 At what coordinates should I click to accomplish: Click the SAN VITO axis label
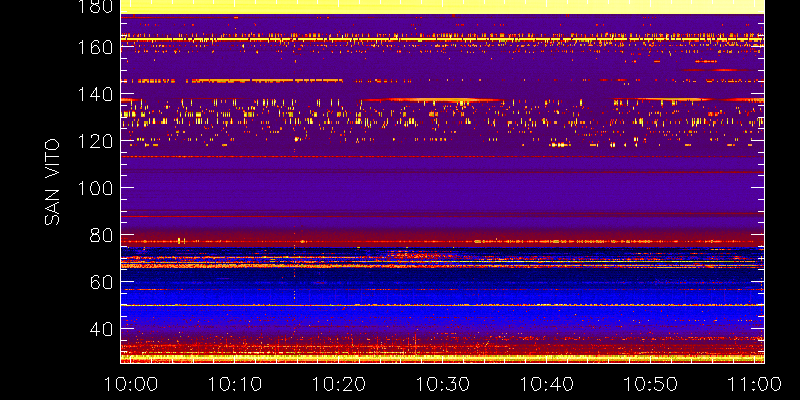[x=52, y=182]
